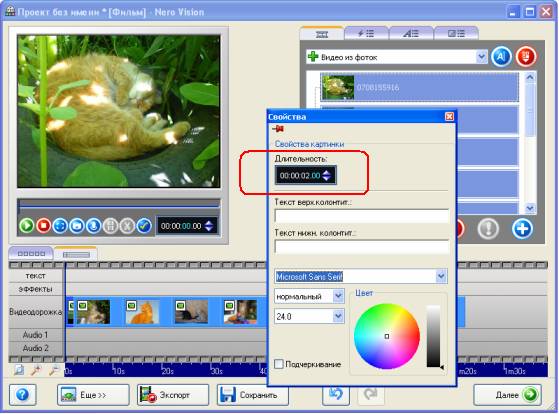Click the red stop button under preview
Image resolution: width=559 pixels, height=414 pixels.
43,226
